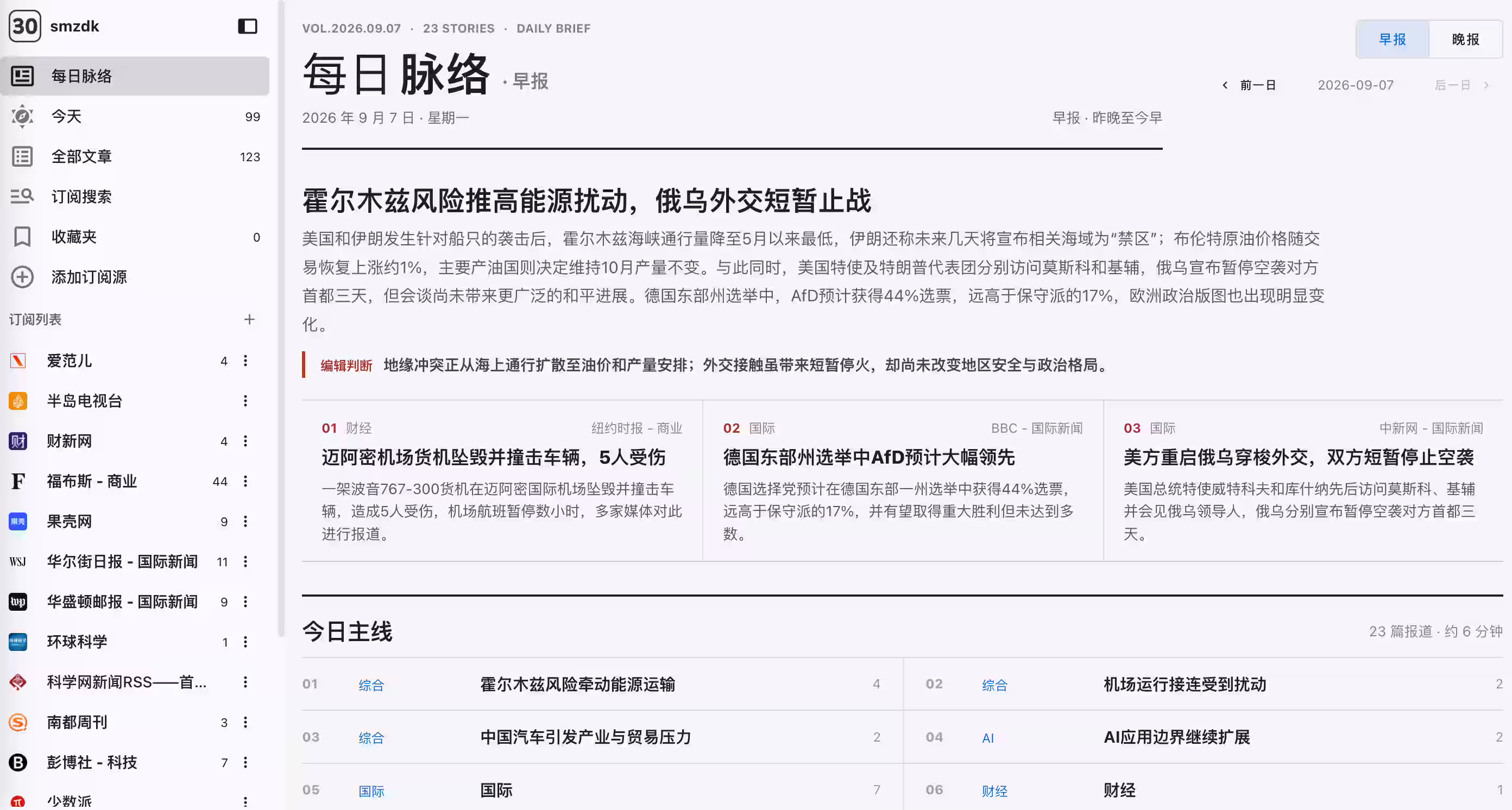Open more options for 财新网
Screen dimensions: 1512x810
[245, 441]
